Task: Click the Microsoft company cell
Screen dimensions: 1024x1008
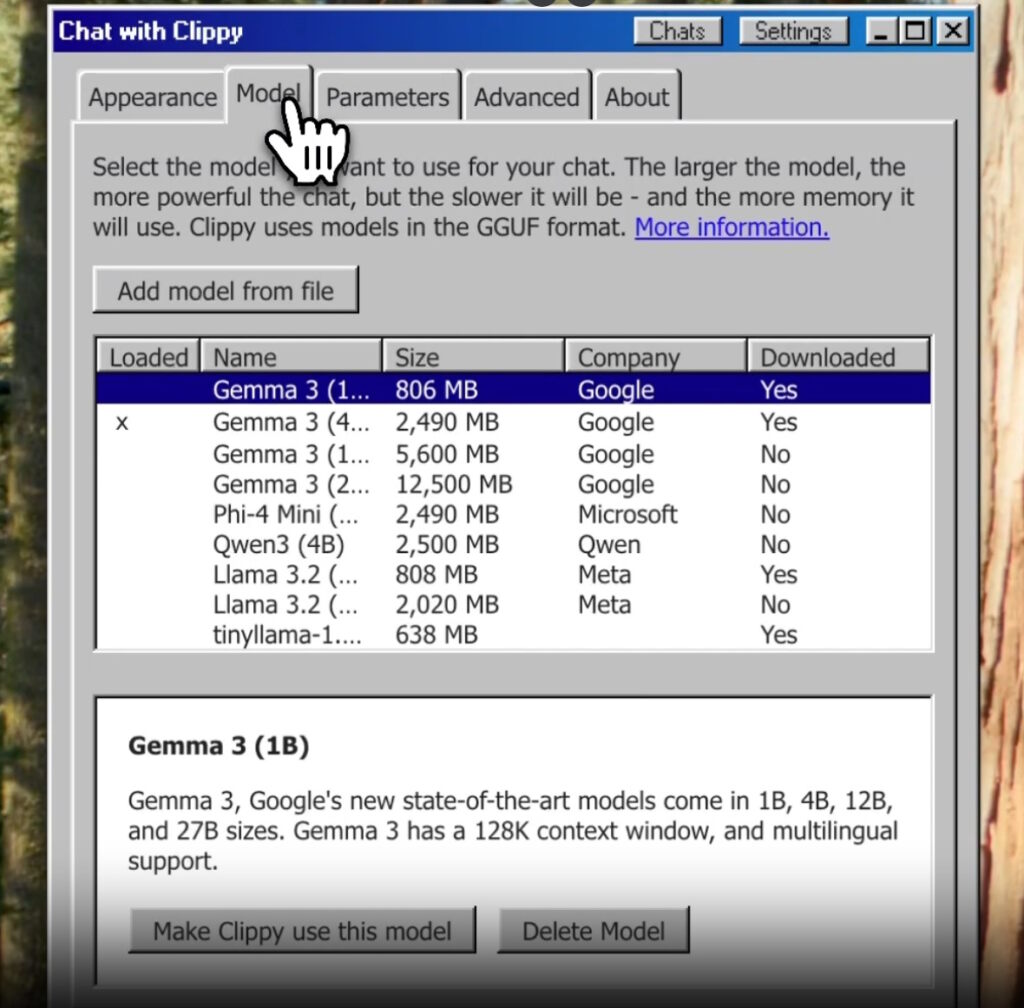Action: point(628,514)
